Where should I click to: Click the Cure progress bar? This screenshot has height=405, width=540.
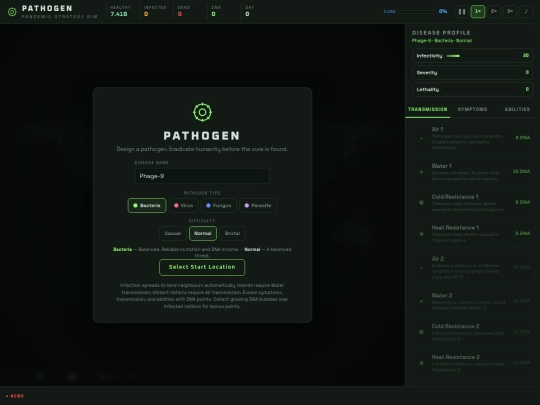417,12
